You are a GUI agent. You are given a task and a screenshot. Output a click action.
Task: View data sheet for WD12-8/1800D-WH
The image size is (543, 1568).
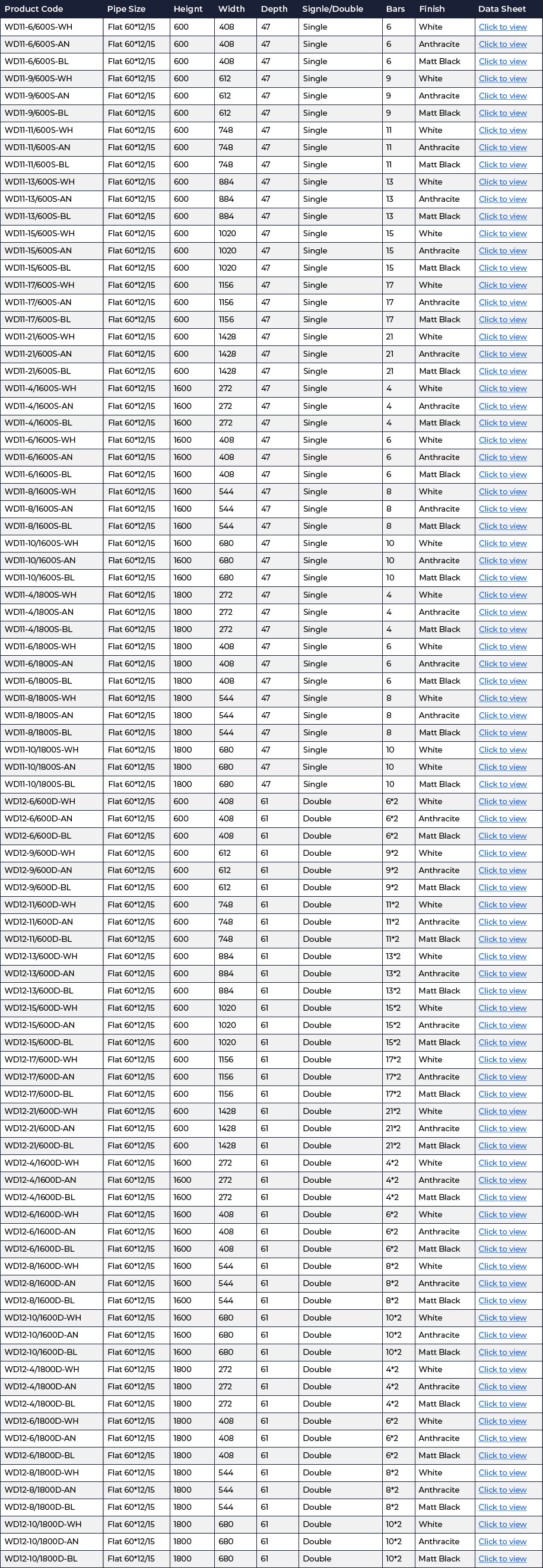point(502,1472)
